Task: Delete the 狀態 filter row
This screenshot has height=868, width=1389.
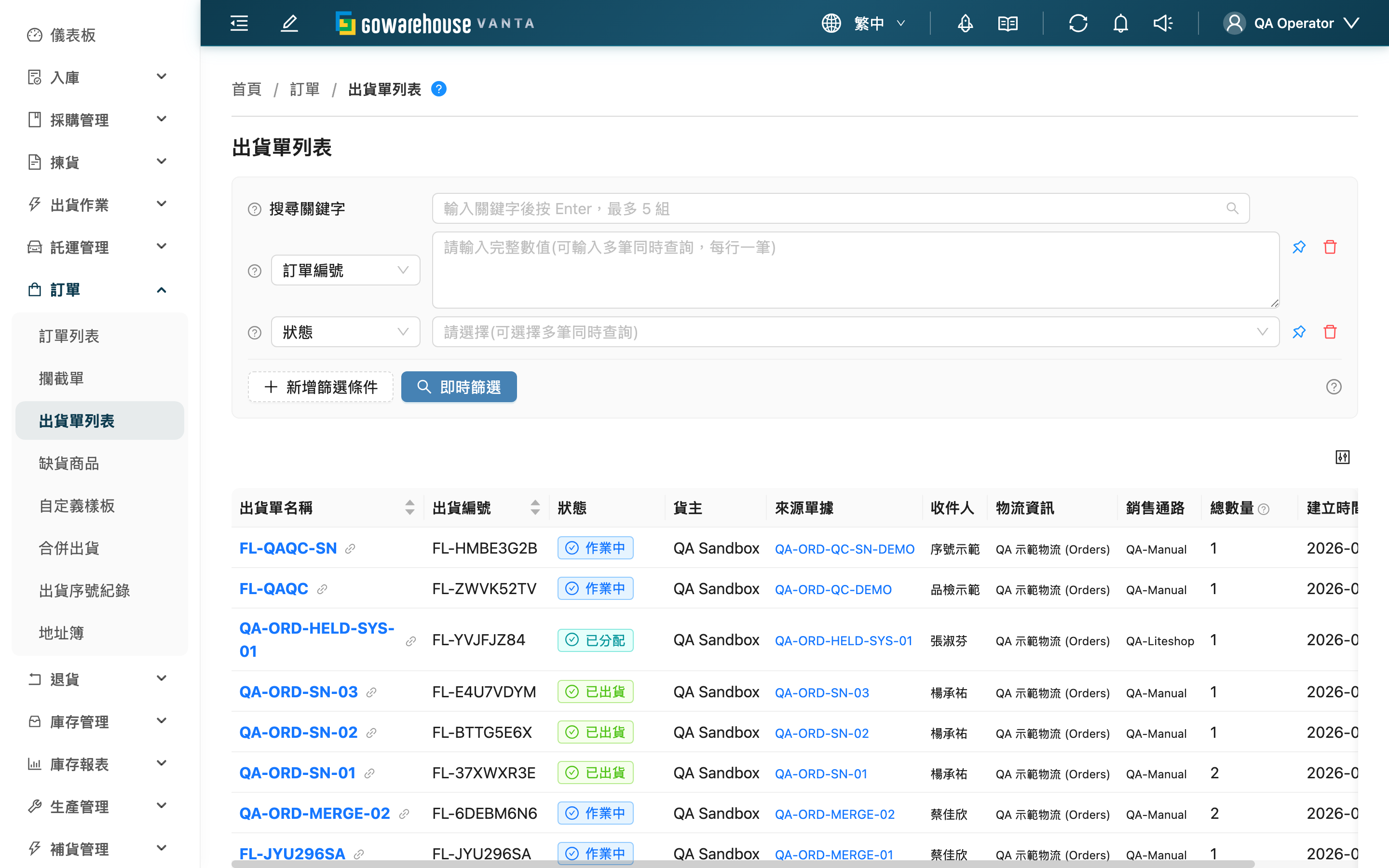Action: pos(1330,332)
